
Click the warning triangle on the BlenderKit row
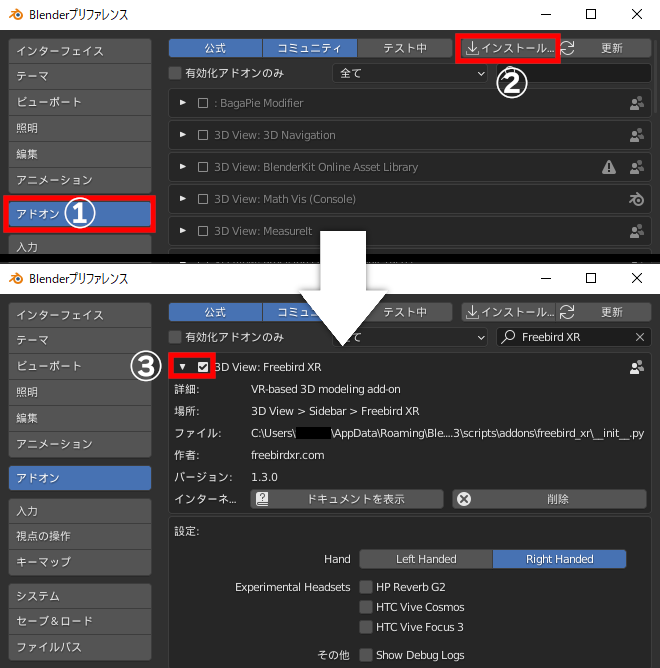coord(609,167)
